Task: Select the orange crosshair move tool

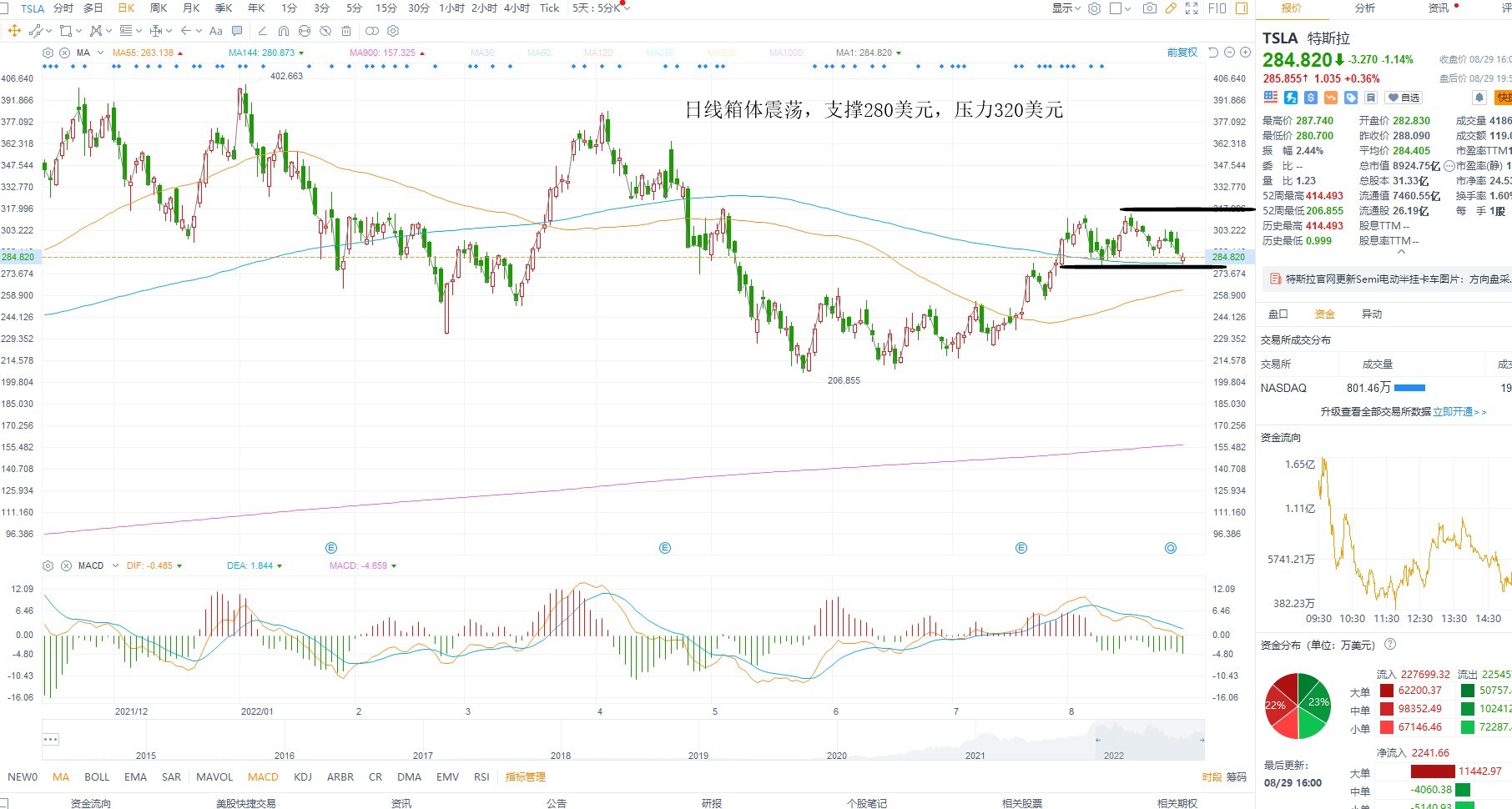Action: coord(14,31)
